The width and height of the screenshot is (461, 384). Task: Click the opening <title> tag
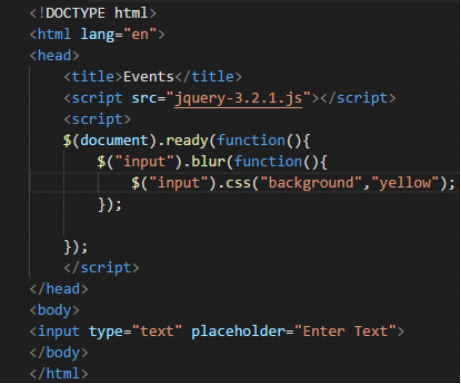tap(93, 77)
